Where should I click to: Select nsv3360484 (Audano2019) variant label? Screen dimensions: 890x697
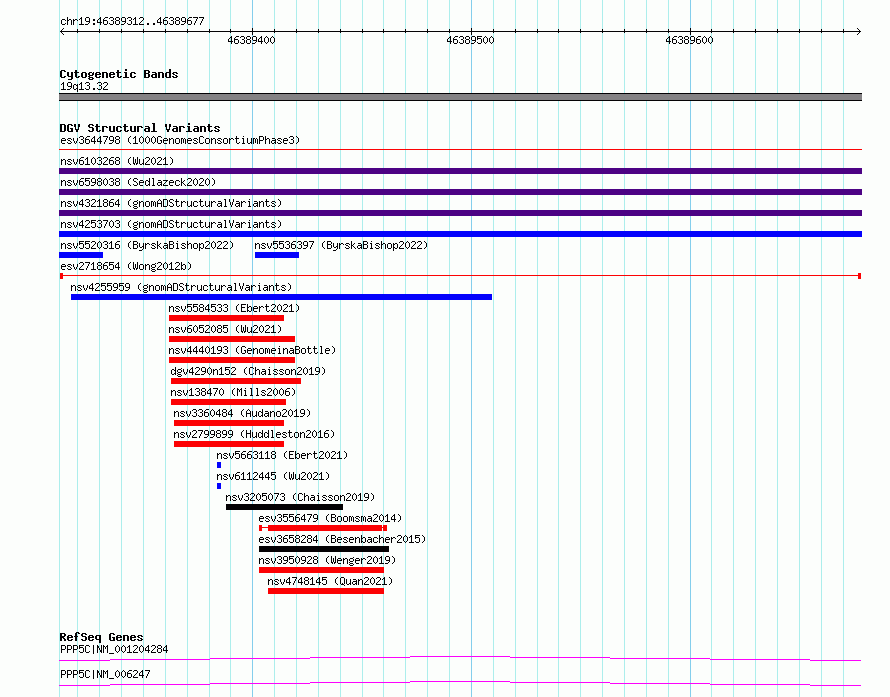pos(242,413)
